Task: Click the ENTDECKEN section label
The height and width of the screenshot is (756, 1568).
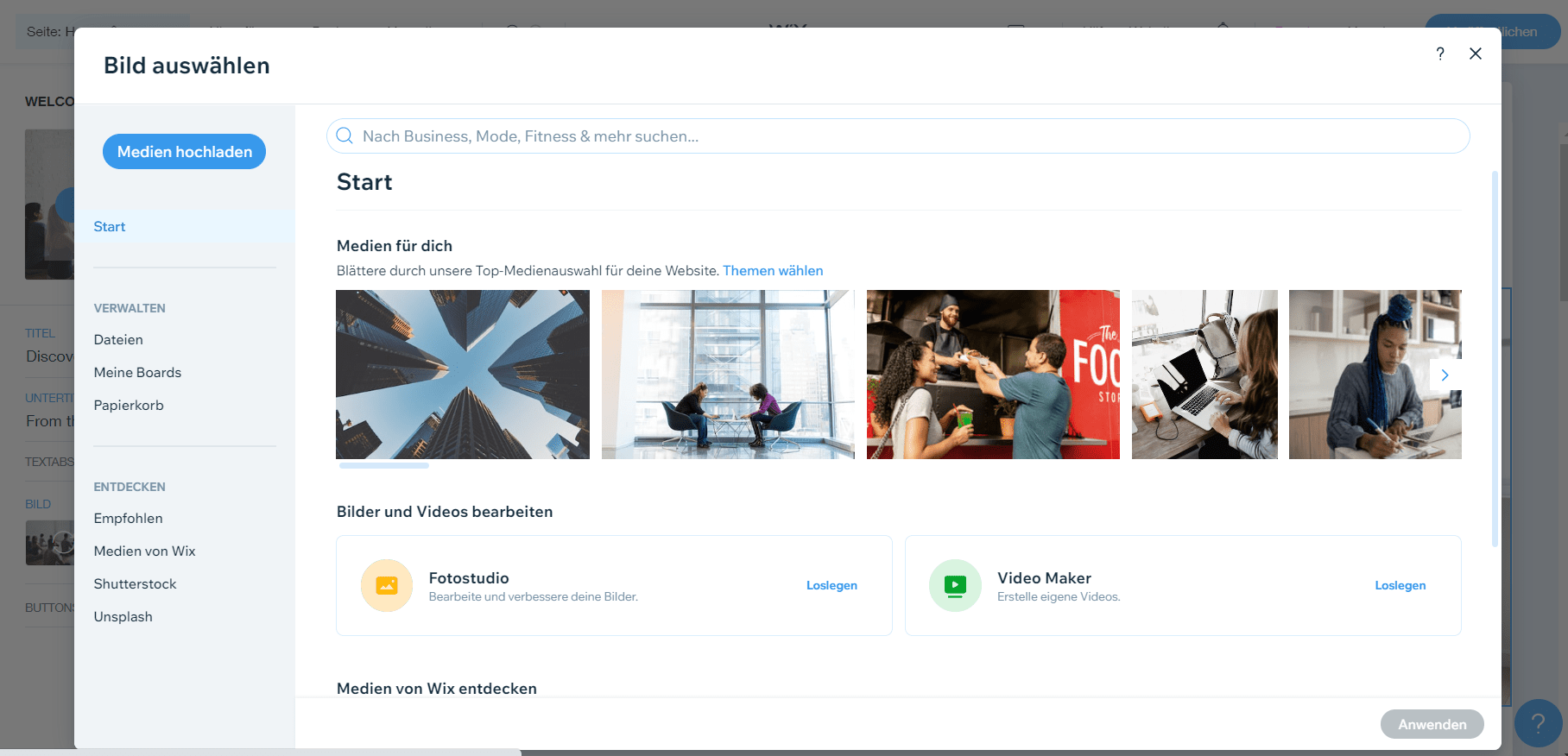Action: tap(130, 487)
